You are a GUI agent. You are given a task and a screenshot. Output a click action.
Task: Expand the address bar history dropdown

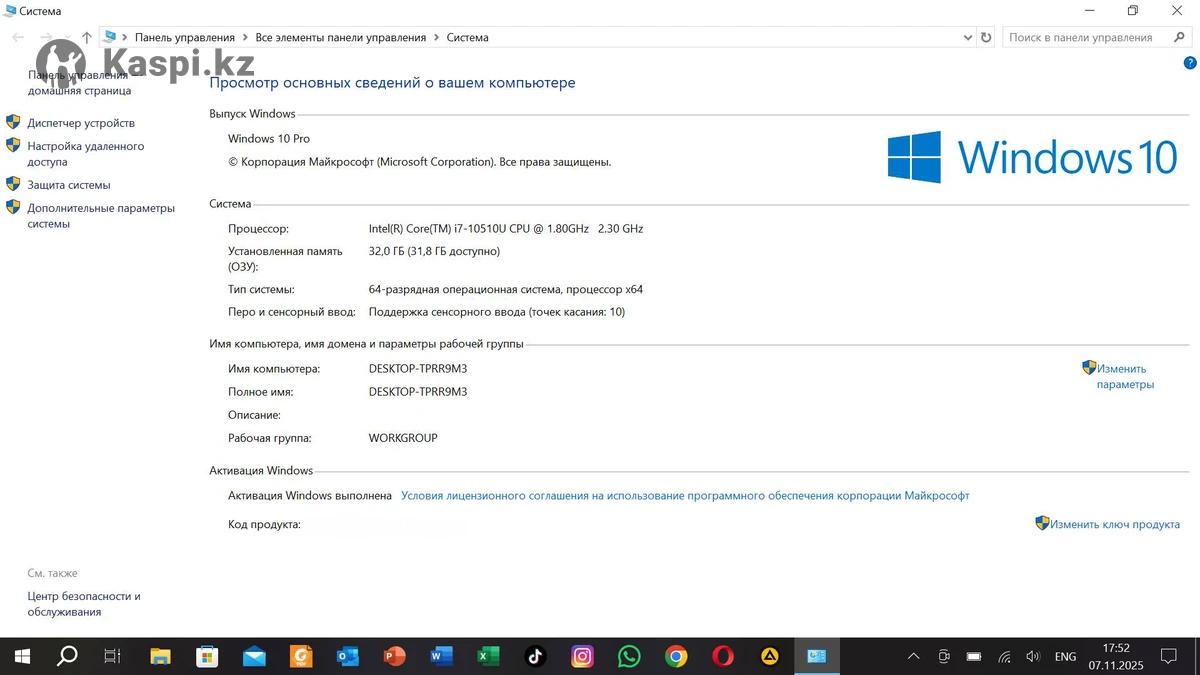tap(967, 38)
